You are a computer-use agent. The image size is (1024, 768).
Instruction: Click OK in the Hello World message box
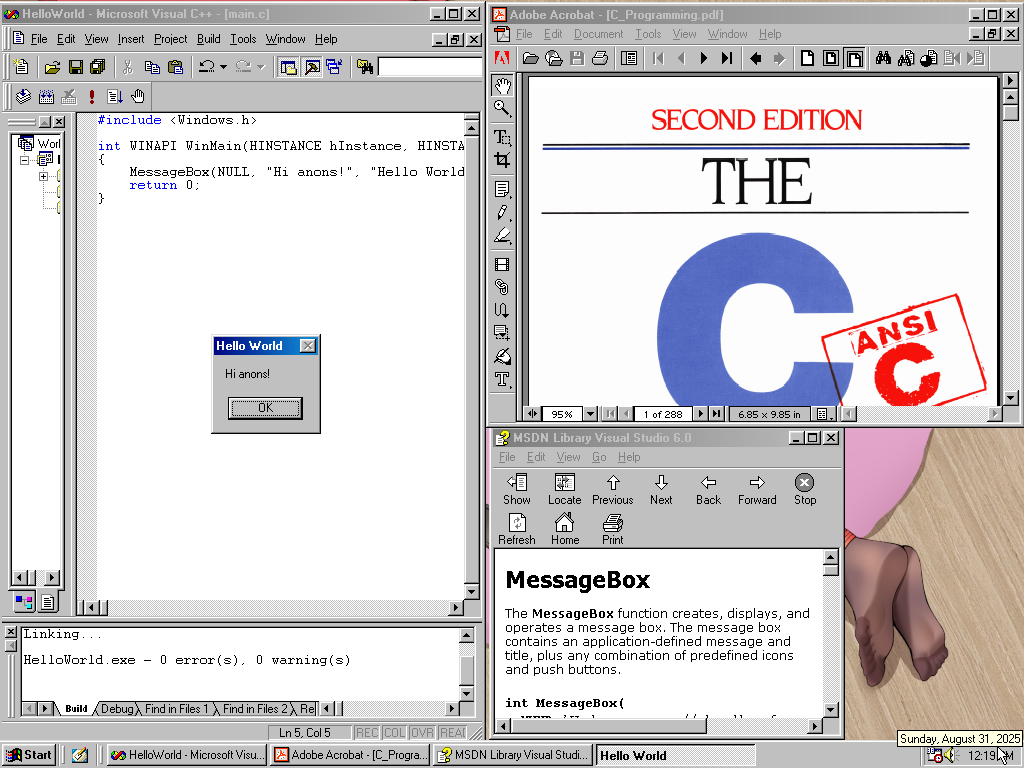coord(265,408)
